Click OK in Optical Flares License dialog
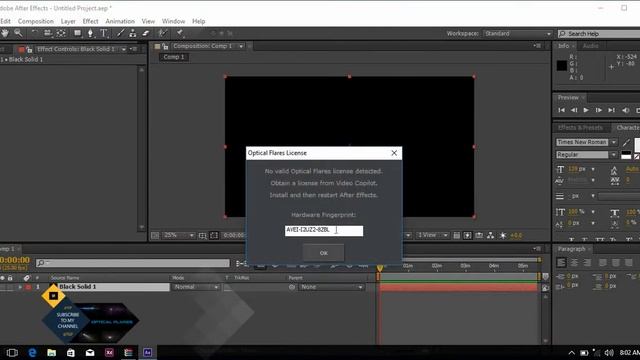Viewport: 640px width, 360px height. [x=324, y=253]
